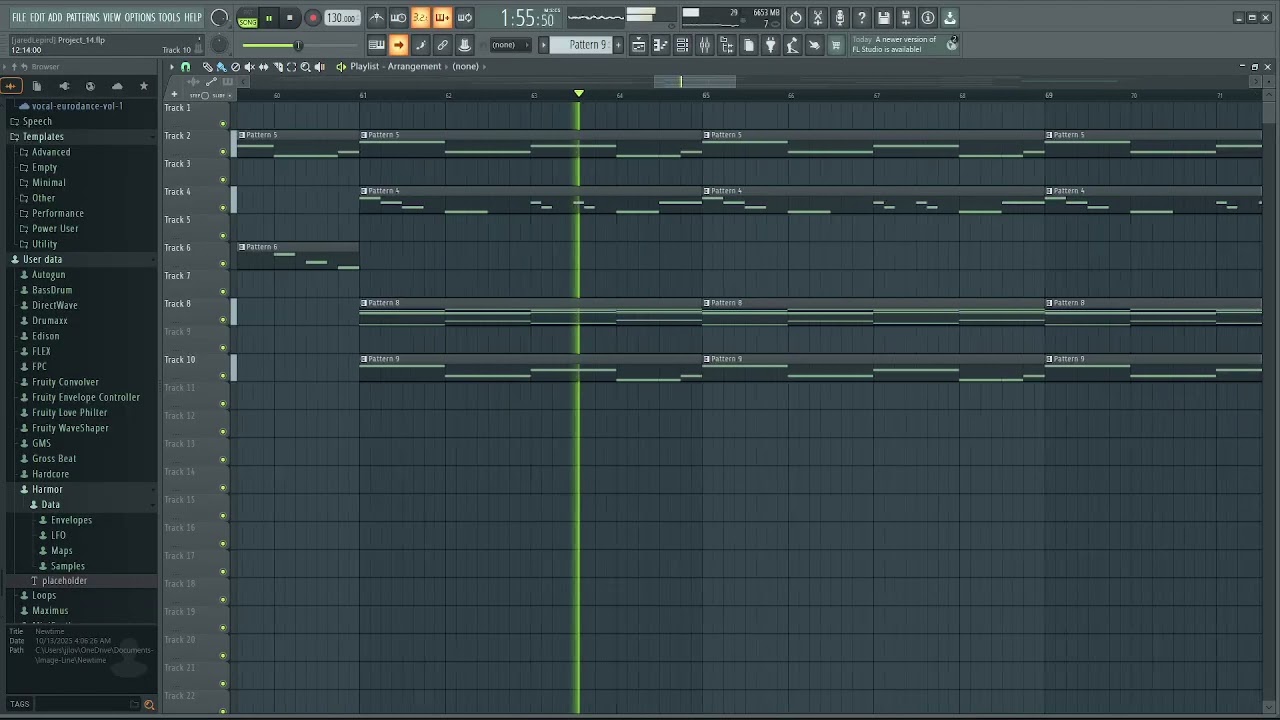This screenshot has width=1280, height=720.
Task: Select the playlist Draw pencil tool
Action: tap(207, 66)
